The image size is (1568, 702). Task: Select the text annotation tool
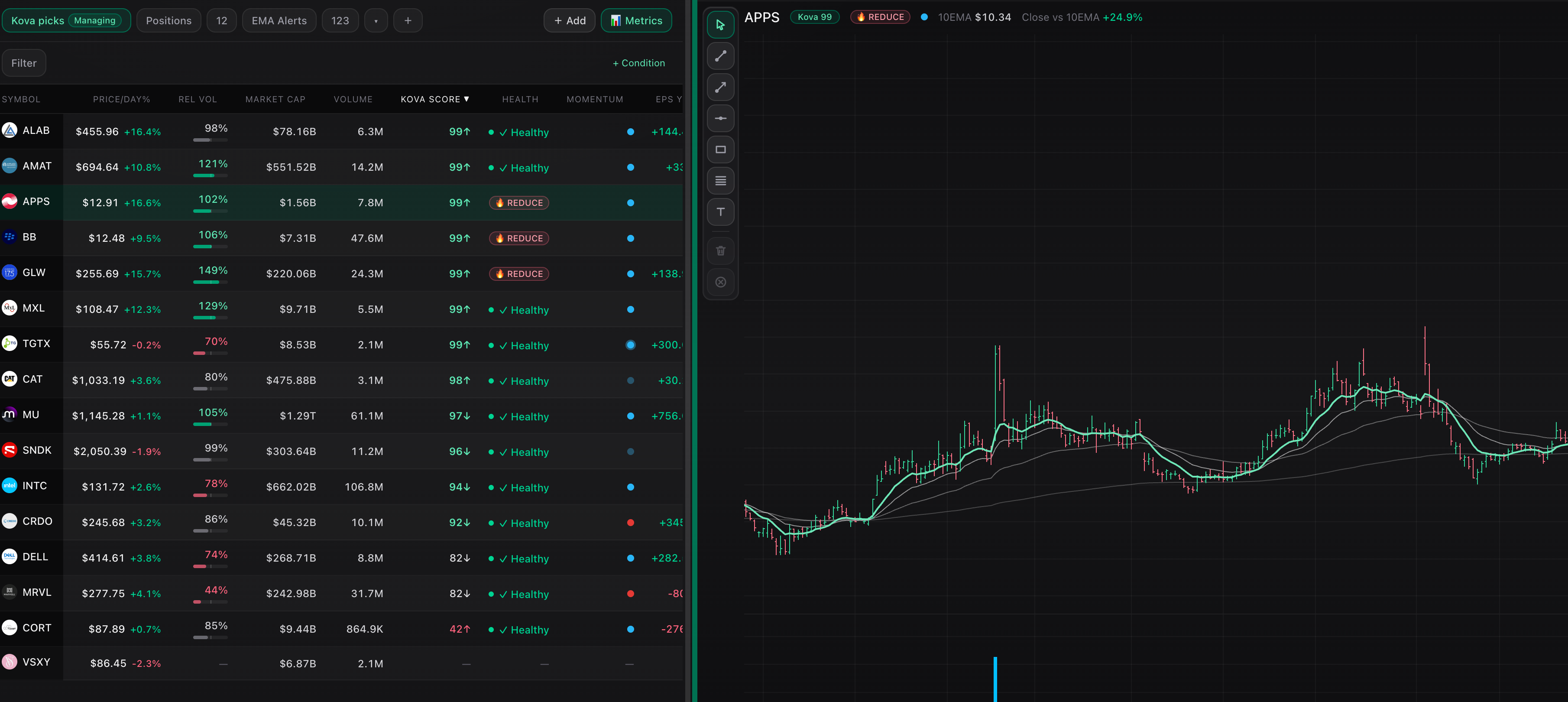coord(720,212)
